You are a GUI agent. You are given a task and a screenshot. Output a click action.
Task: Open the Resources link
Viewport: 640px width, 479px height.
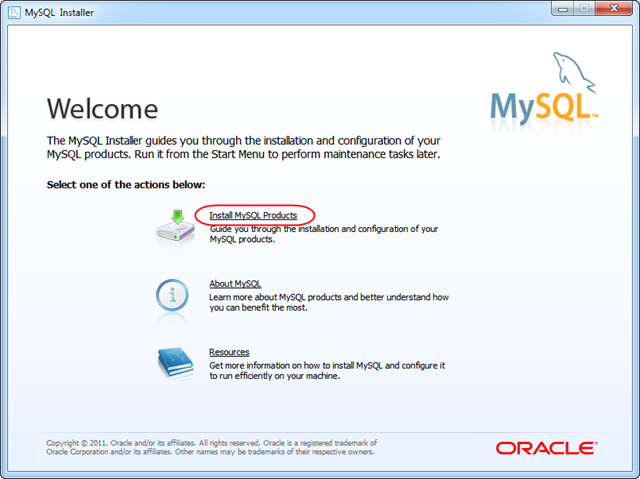coord(229,352)
